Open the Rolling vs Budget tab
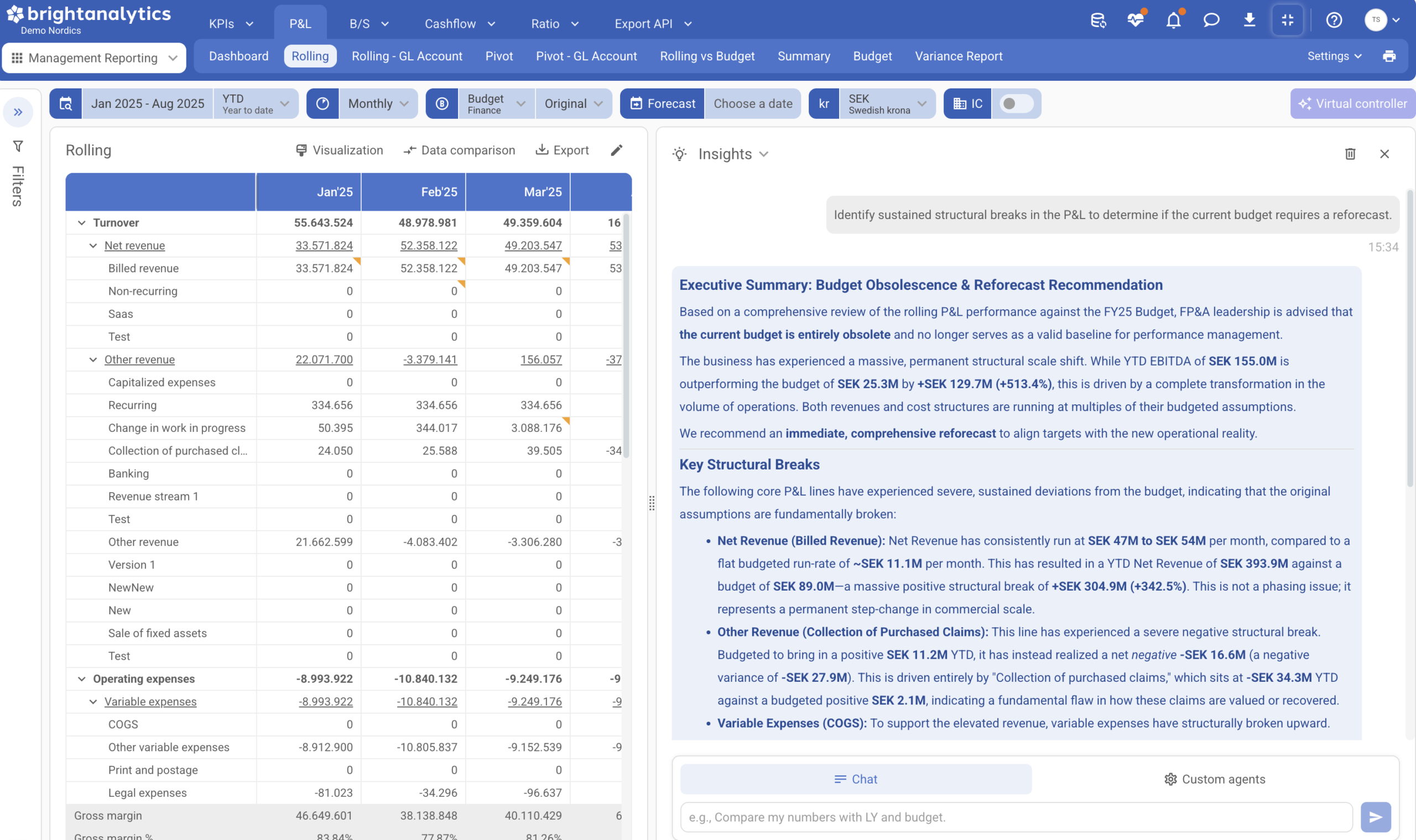Screen dimensions: 1416x840 [x=706, y=56]
